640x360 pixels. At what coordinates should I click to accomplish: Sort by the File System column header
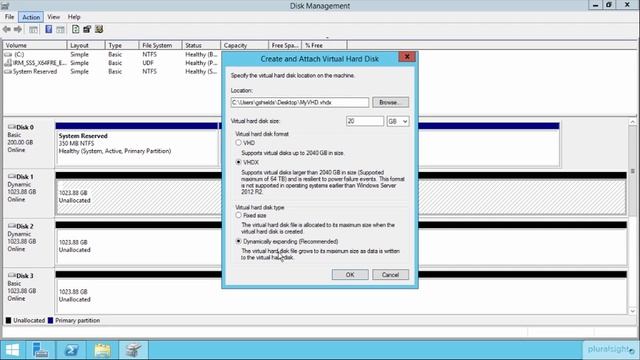[160, 45]
